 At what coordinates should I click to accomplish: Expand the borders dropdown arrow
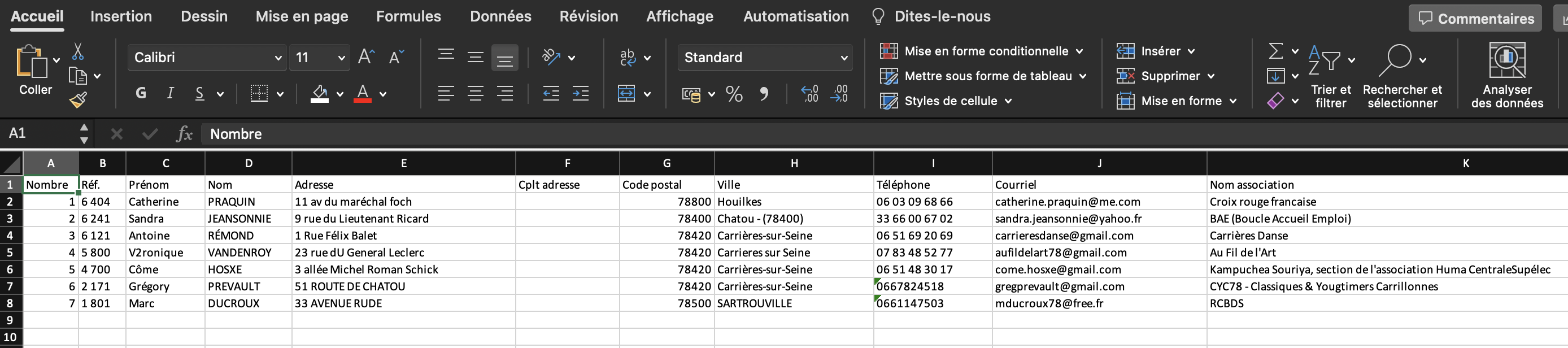(x=280, y=94)
